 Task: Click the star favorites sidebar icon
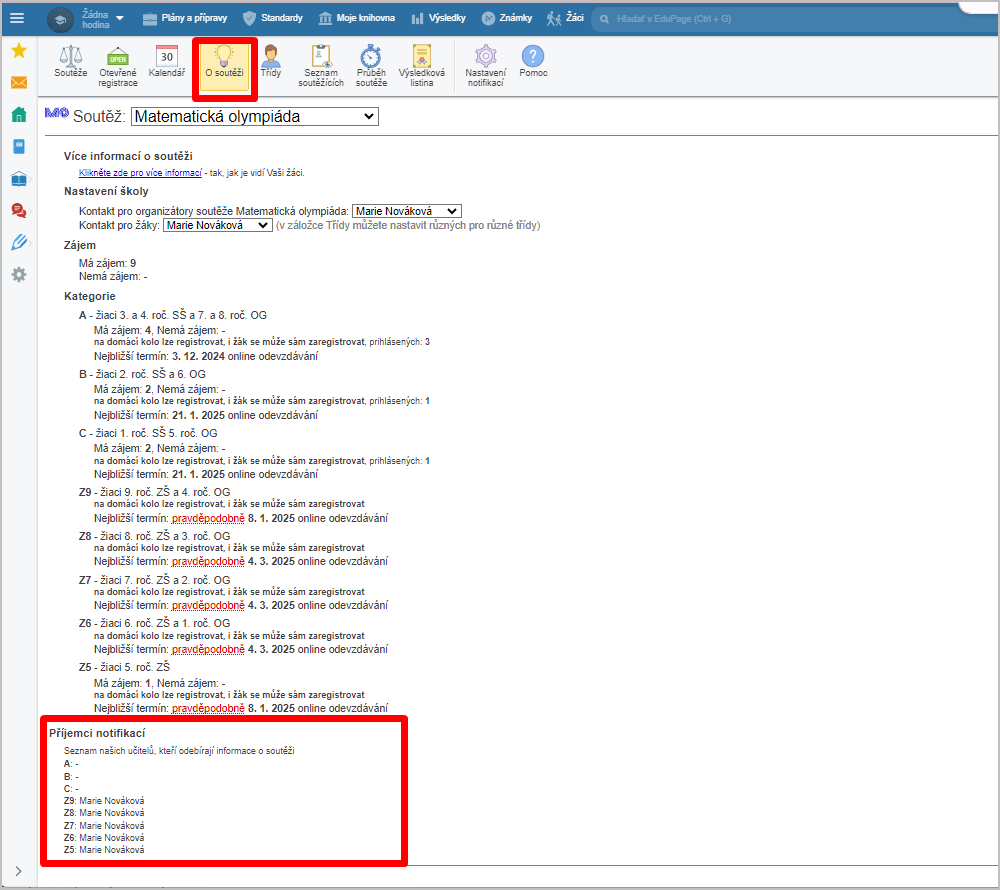point(18,50)
